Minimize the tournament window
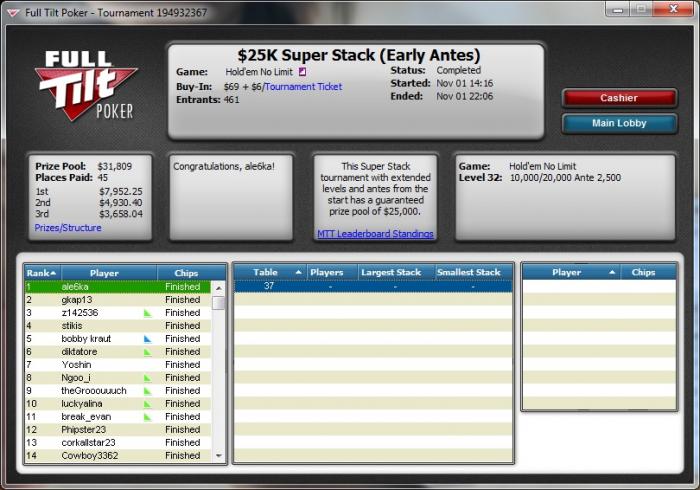This screenshot has width=700, height=490. tap(618, 9)
